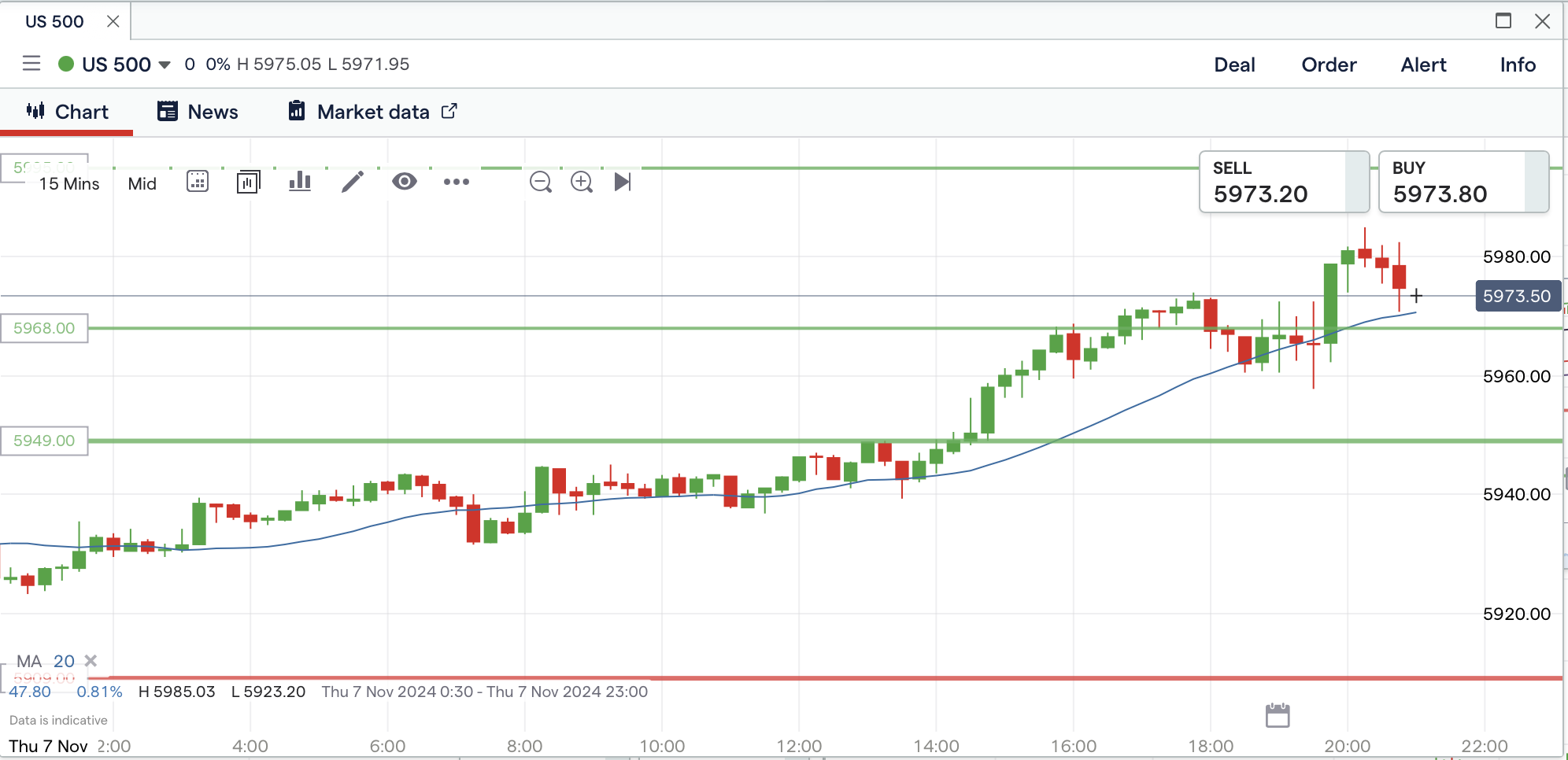This screenshot has height=760, width=1568.
Task: Remove the MA 20 indicator
Action: [x=91, y=661]
